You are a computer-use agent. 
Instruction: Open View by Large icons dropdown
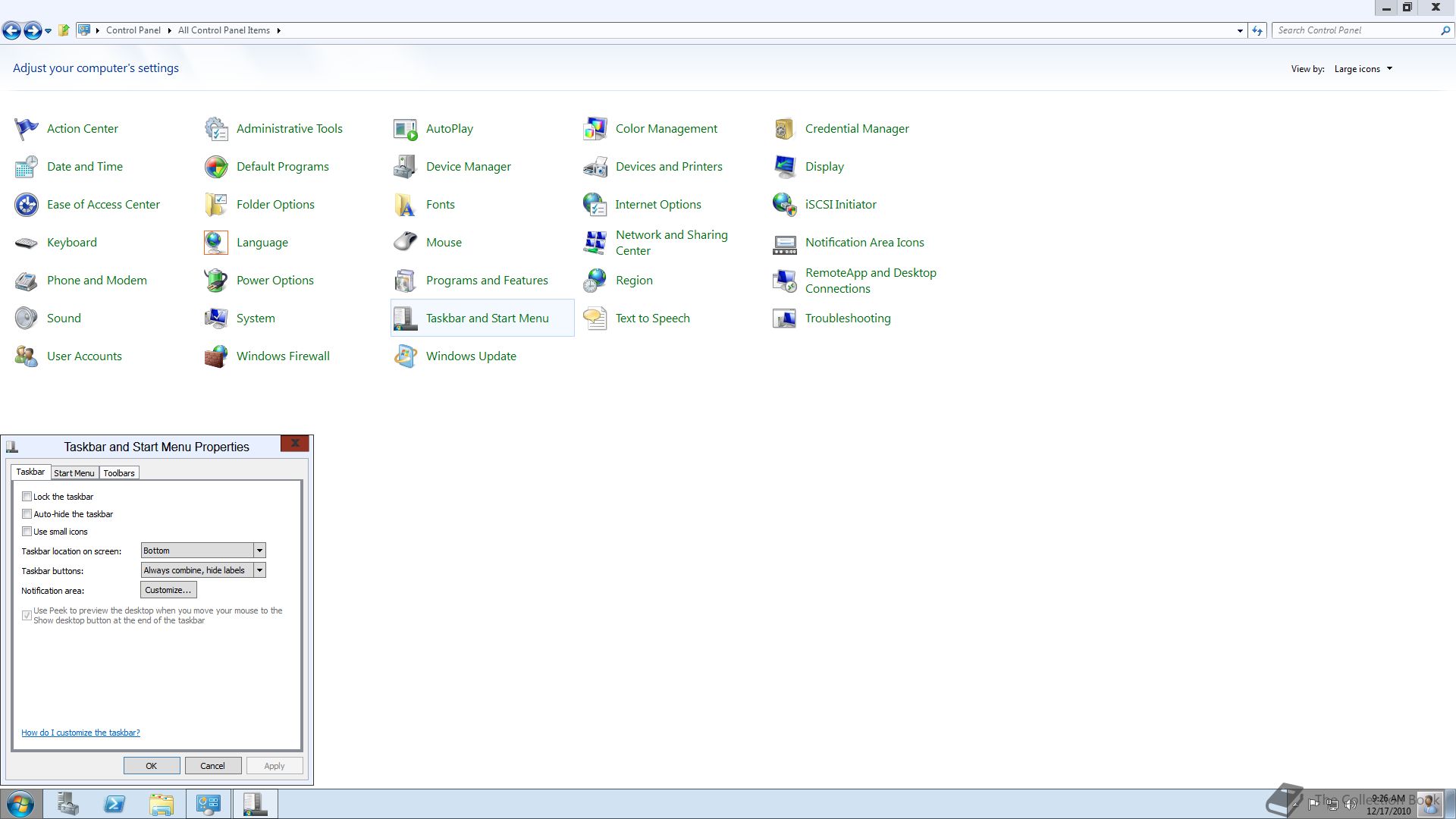pos(1363,69)
